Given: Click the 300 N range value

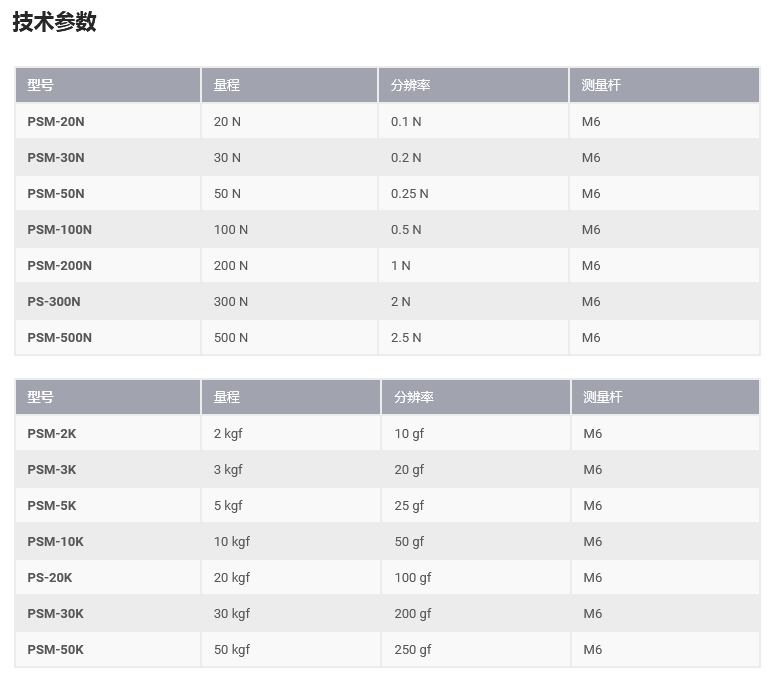Looking at the screenshot, I should 231,302.
